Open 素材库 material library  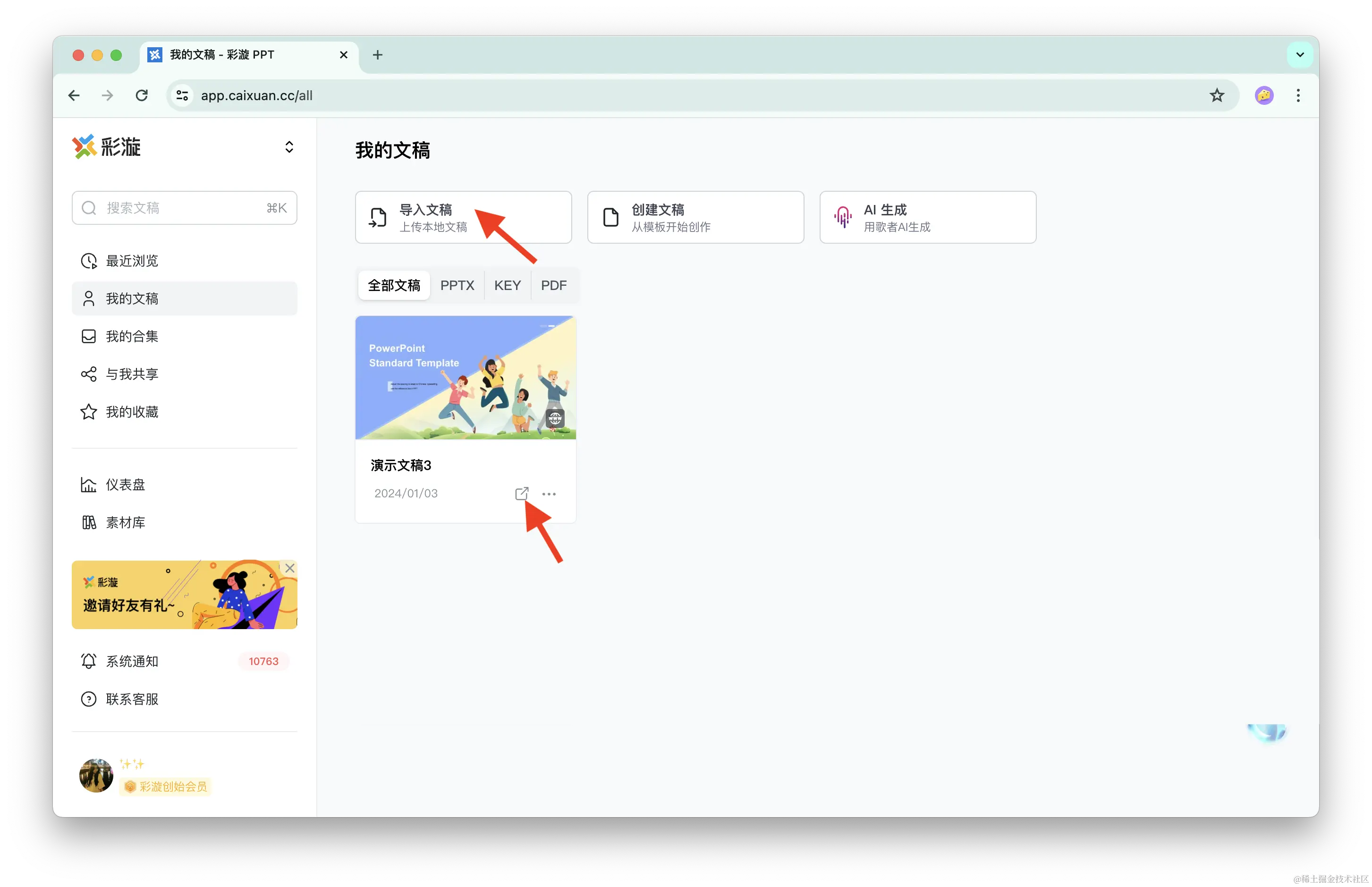(125, 522)
